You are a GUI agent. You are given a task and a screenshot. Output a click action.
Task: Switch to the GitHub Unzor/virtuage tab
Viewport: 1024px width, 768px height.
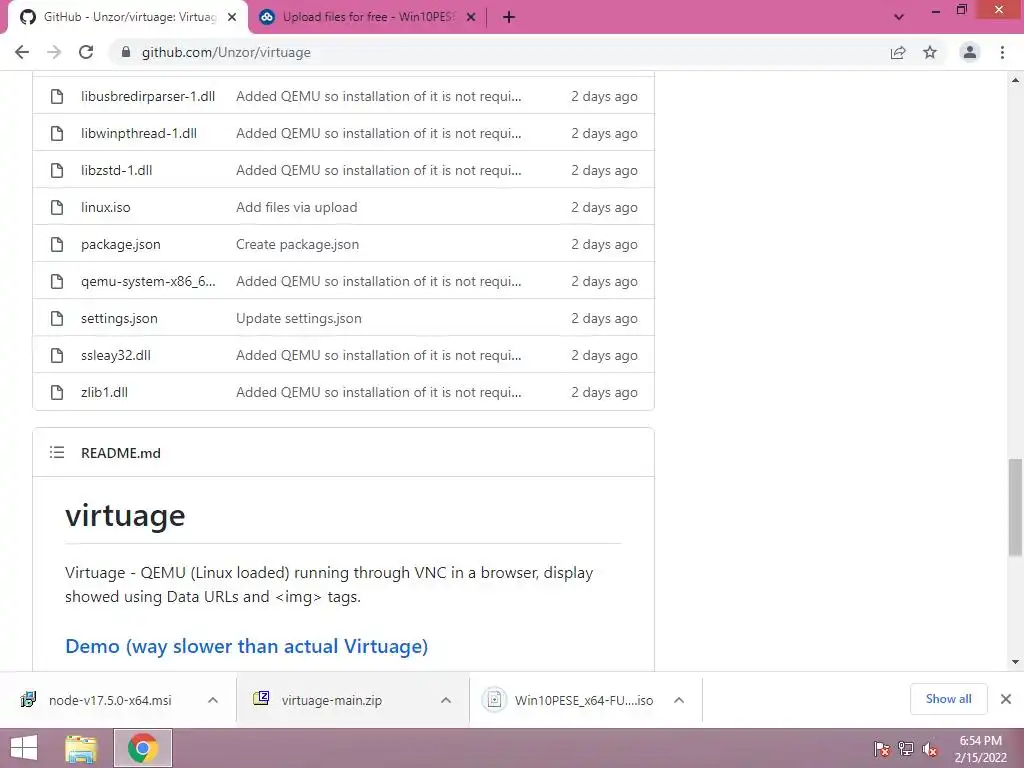point(127,17)
